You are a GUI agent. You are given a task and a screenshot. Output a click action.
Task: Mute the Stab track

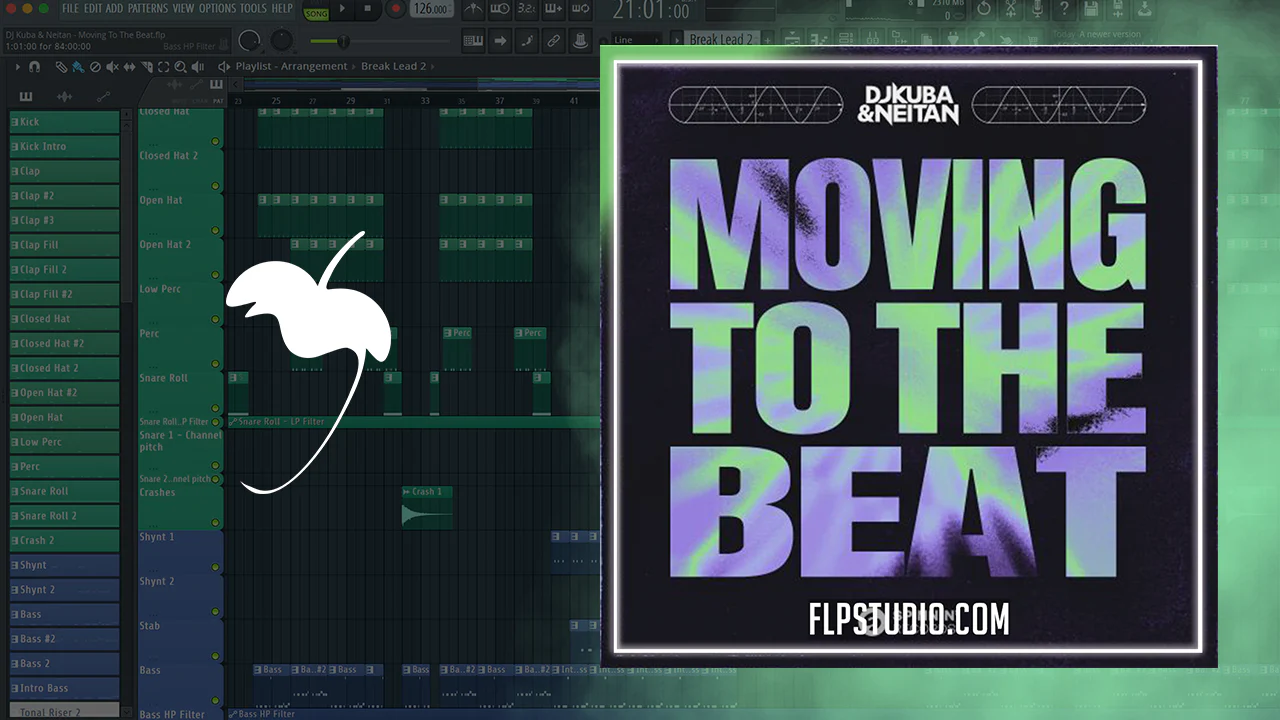pyautogui.click(x=215, y=657)
